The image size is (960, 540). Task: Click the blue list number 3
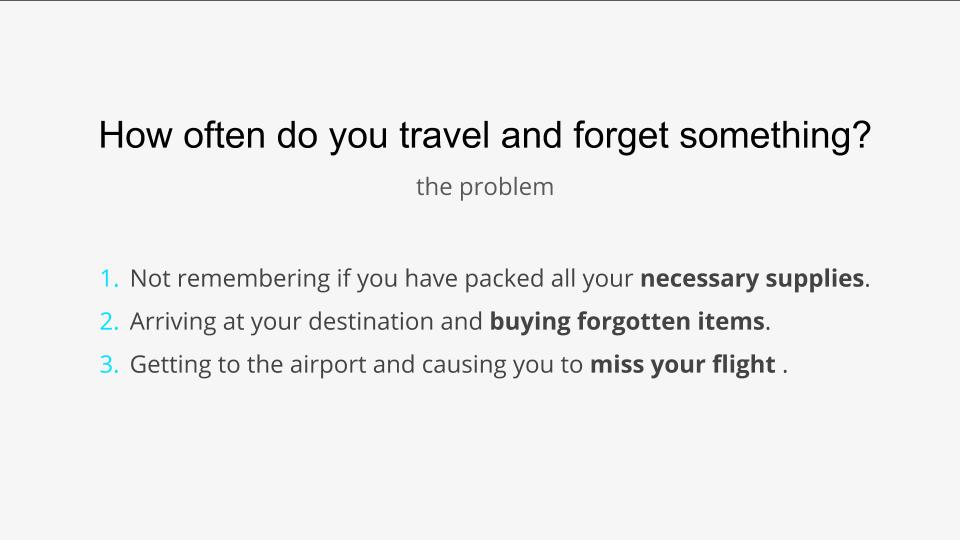pyautogui.click(x=109, y=364)
